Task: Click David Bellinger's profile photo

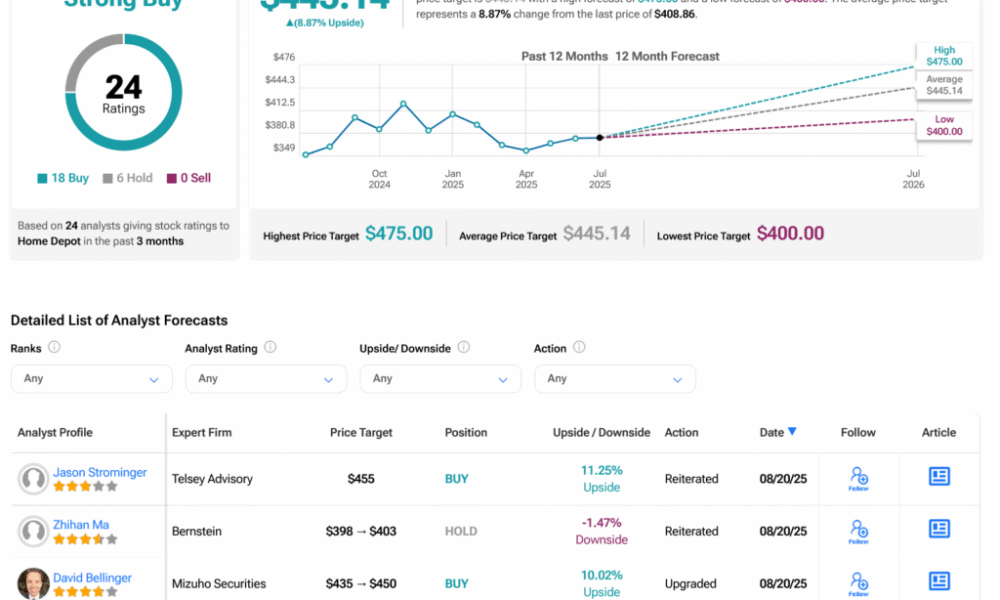Action: click(x=33, y=583)
